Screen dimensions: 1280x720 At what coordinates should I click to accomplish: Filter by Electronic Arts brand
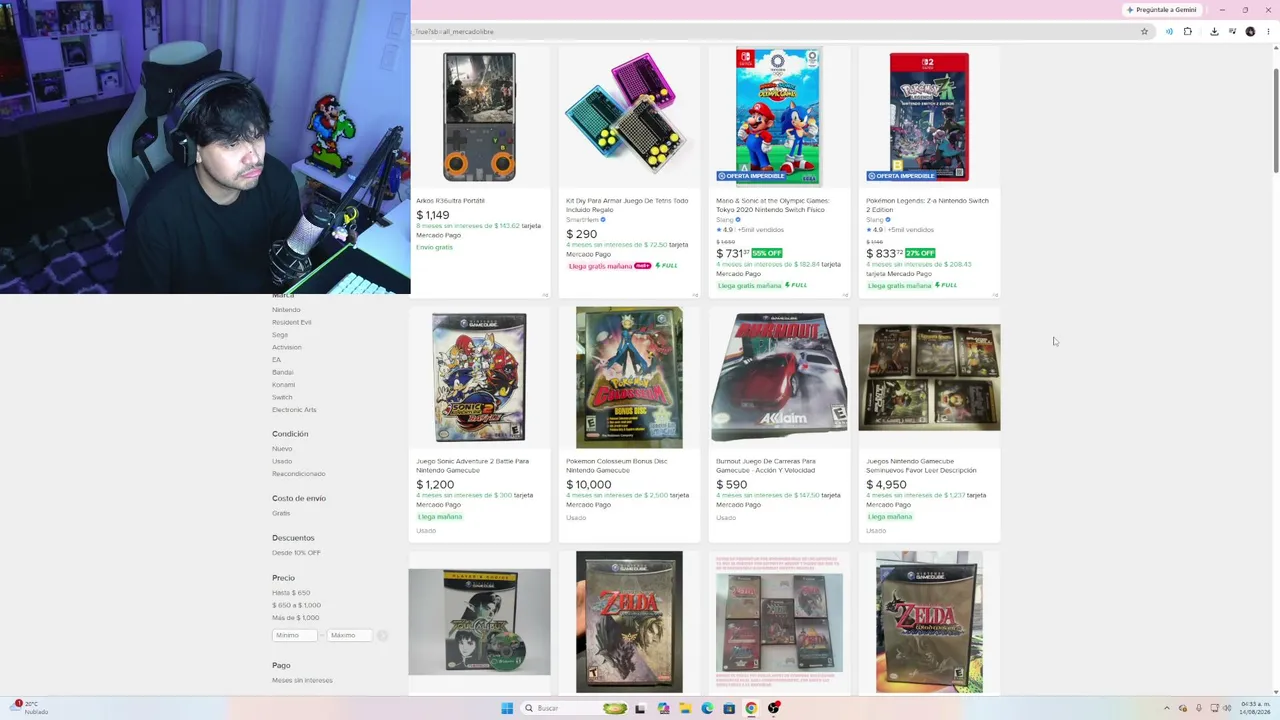[x=294, y=410]
